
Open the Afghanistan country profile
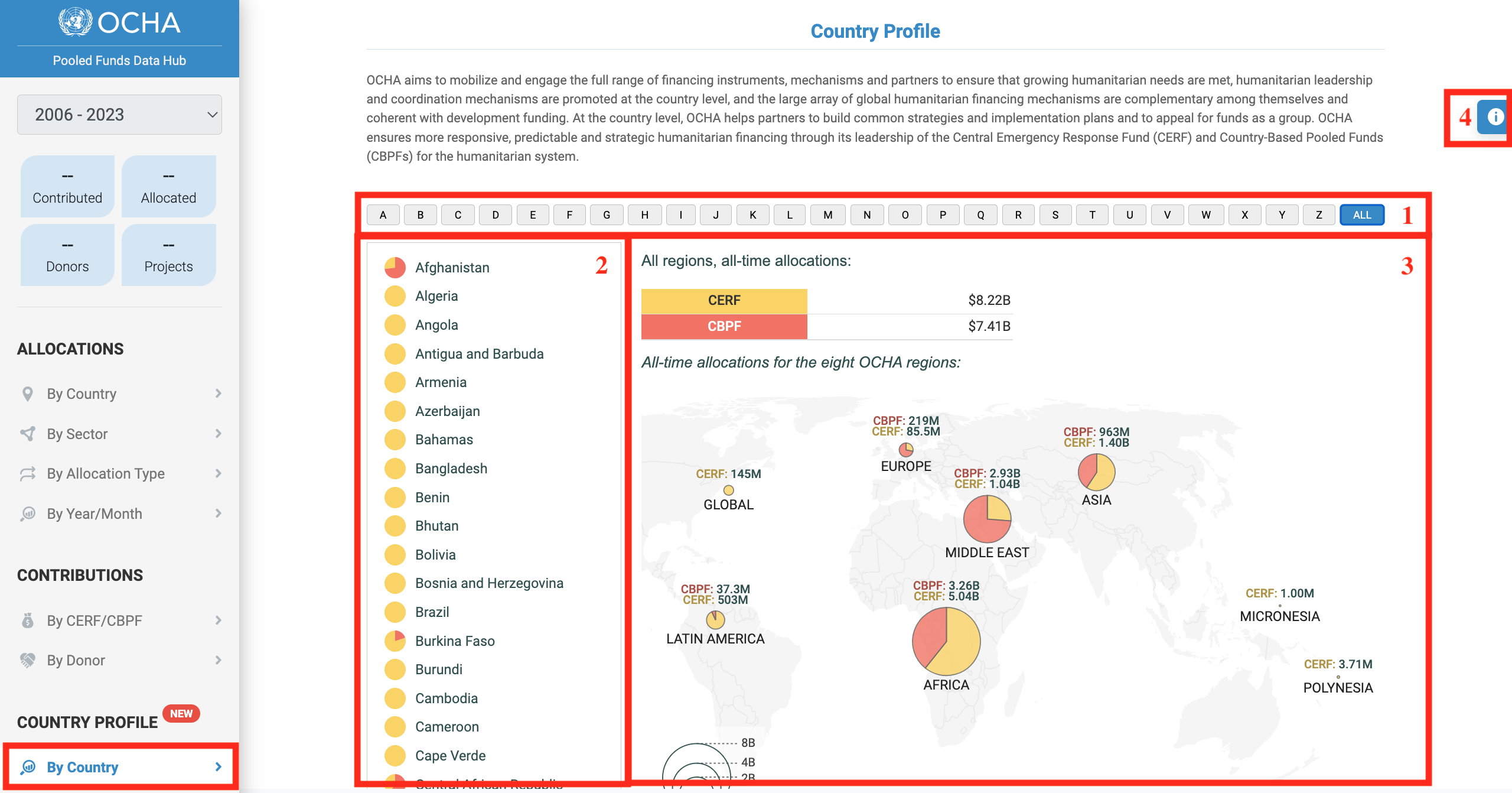click(x=452, y=268)
